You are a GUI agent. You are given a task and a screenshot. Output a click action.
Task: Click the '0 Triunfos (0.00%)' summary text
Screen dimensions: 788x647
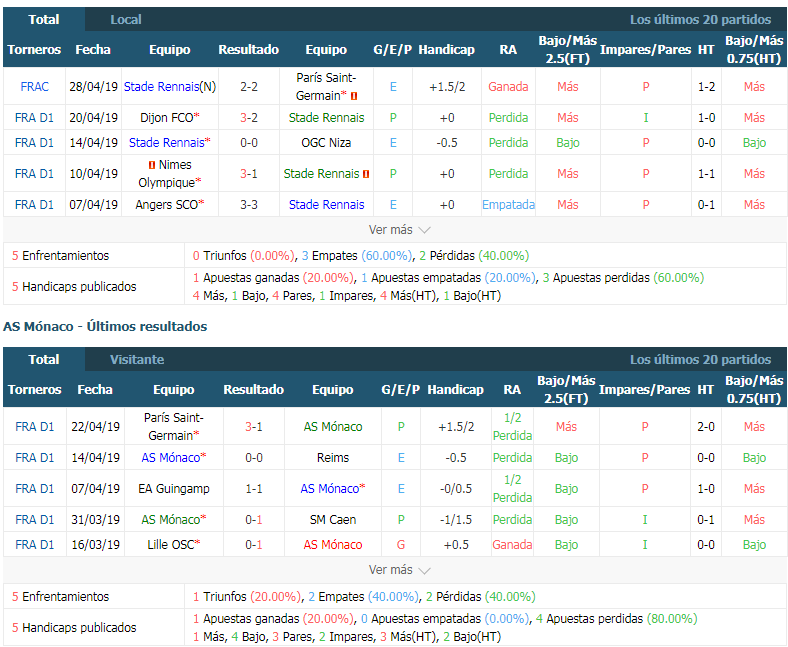(x=243, y=255)
